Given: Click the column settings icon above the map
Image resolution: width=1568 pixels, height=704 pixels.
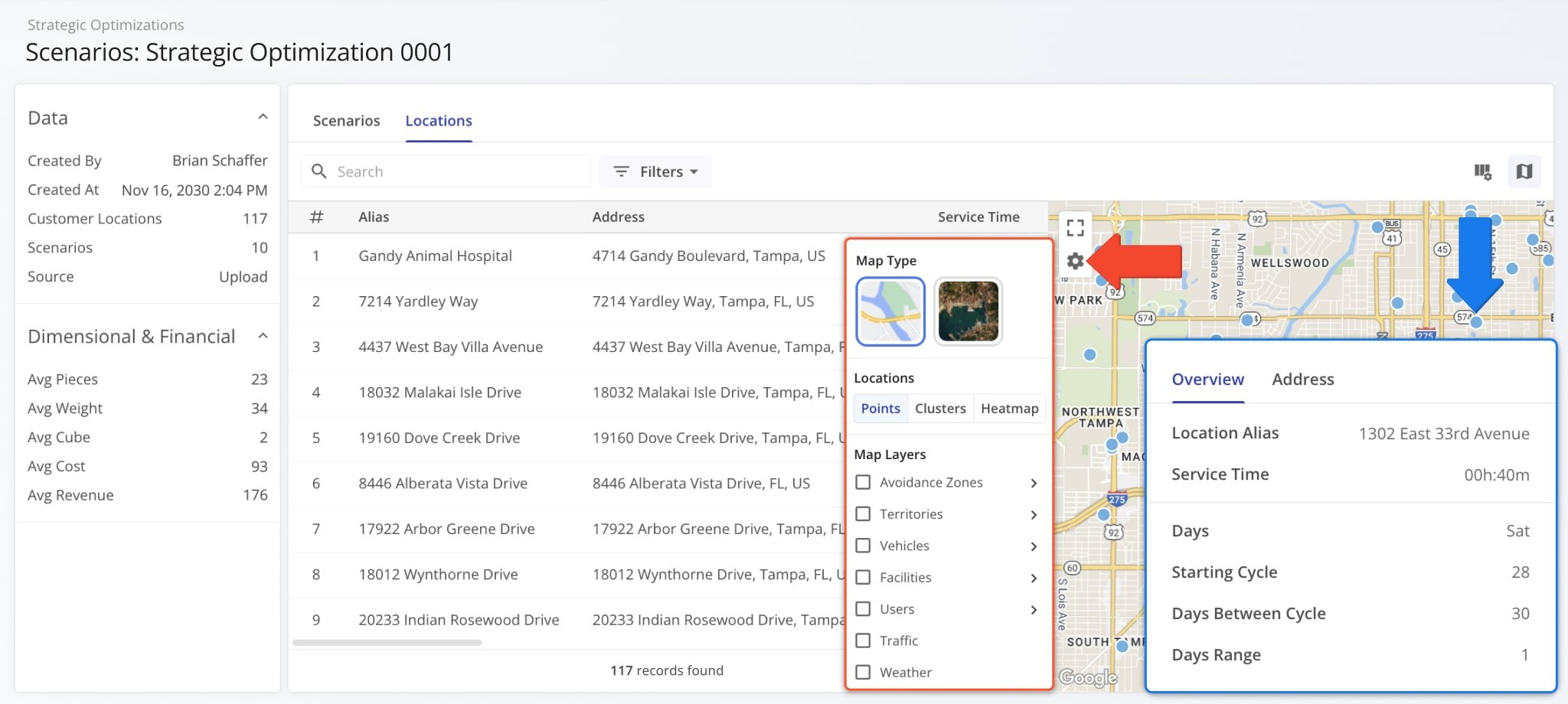Looking at the screenshot, I should coord(1481,171).
